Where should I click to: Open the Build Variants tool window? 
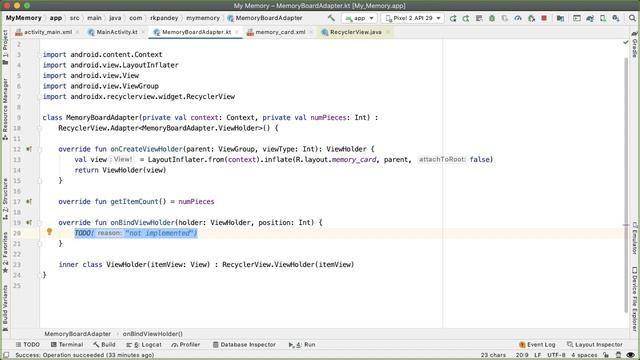click(x=5, y=308)
